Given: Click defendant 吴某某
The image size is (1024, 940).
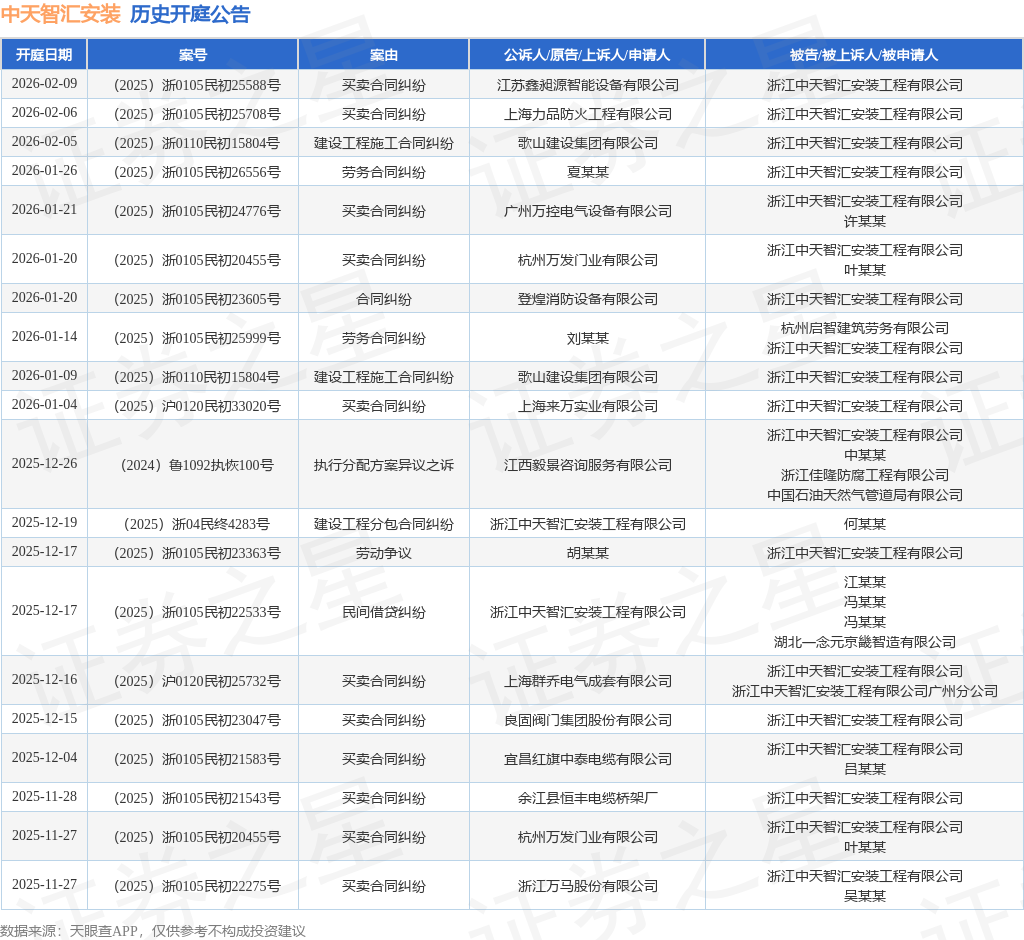Looking at the screenshot, I should point(865,896).
